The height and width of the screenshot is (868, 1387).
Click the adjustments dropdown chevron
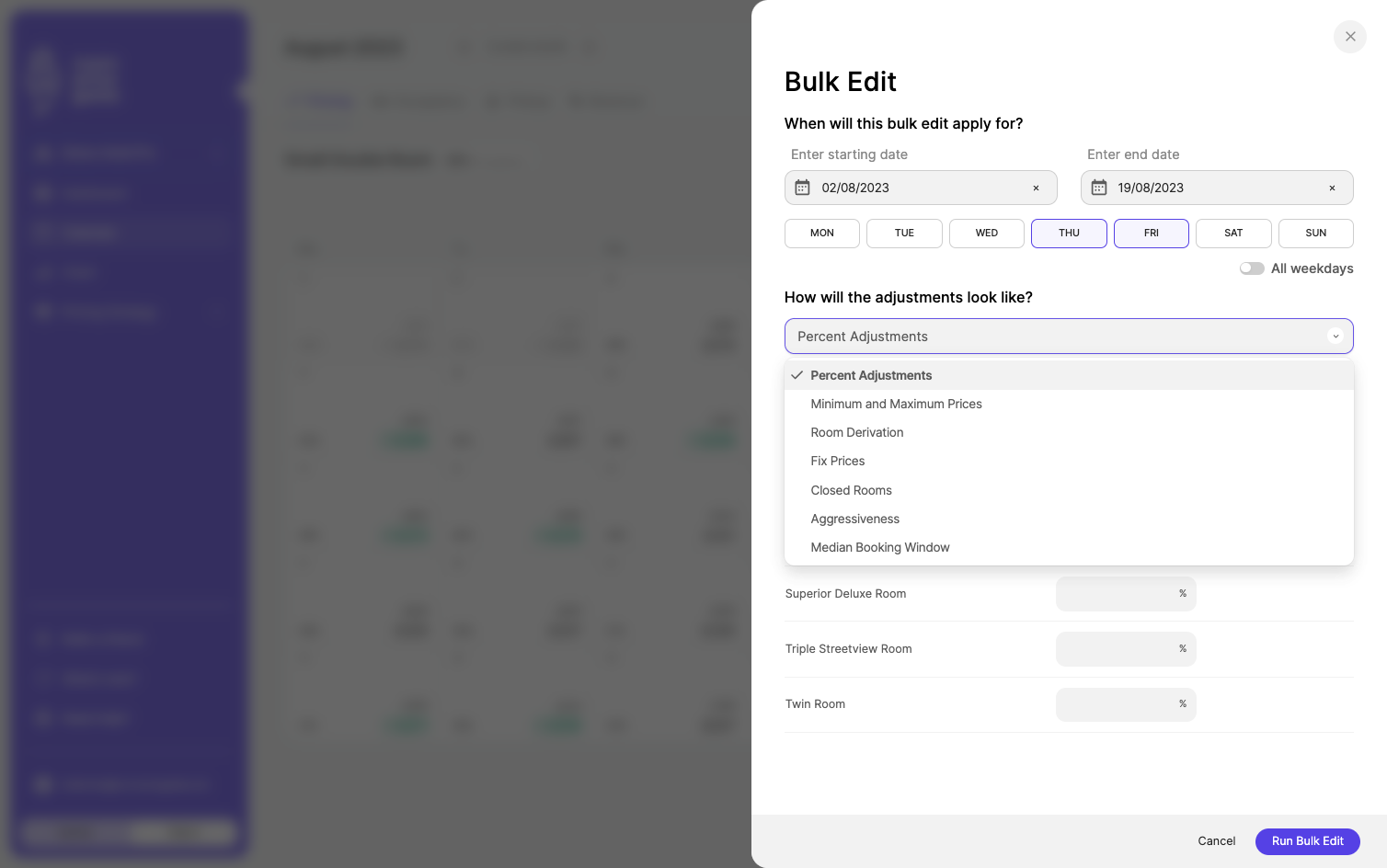pyautogui.click(x=1335, y=337)
